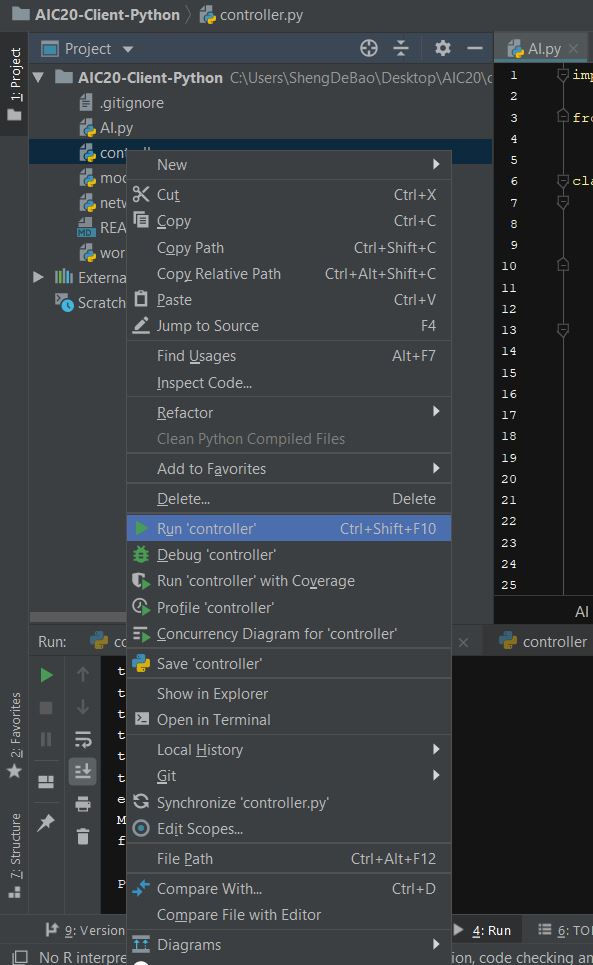Open the Diagrams submenu

[x=289, y=944]
